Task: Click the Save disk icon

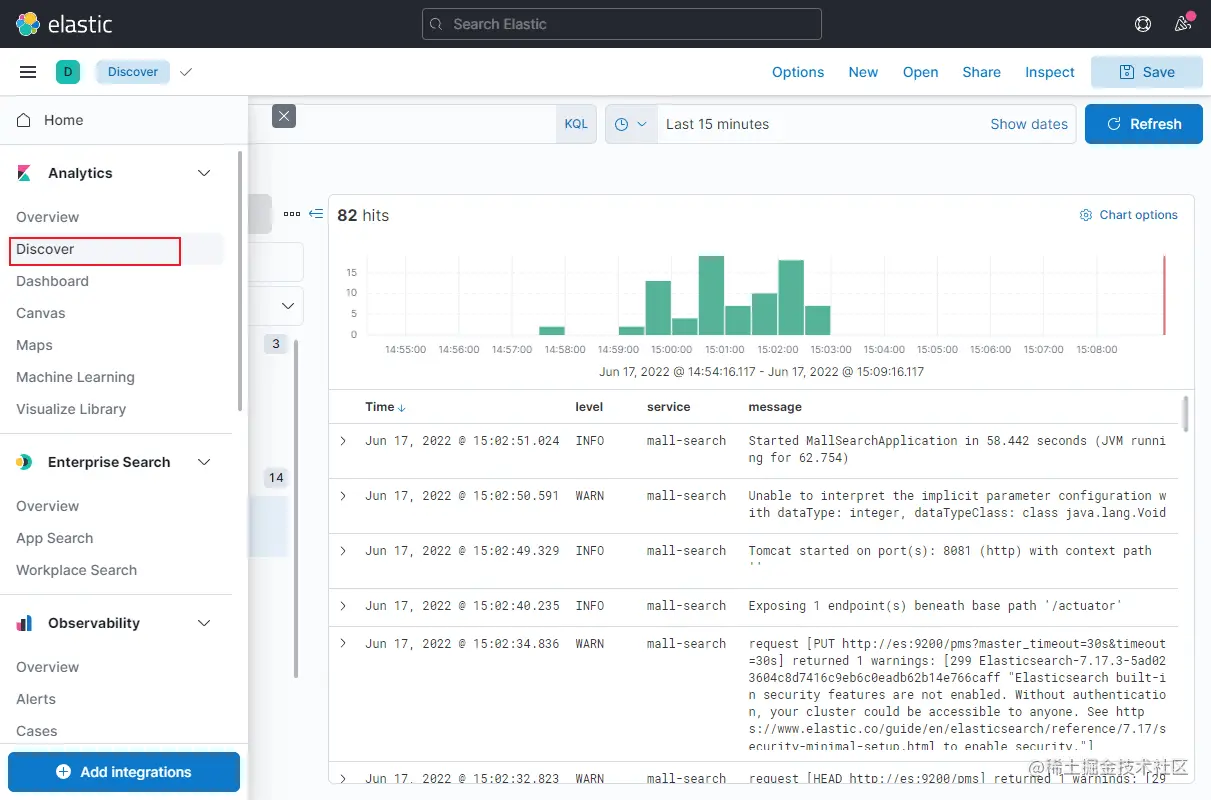Action: coord(1127,72)
